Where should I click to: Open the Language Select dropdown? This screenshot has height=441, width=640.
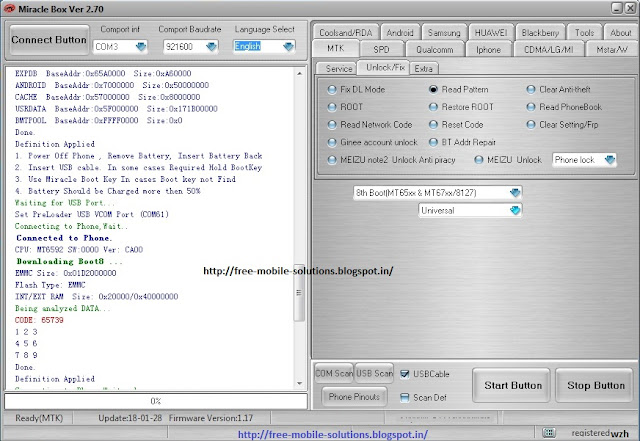tap(288, 47)
